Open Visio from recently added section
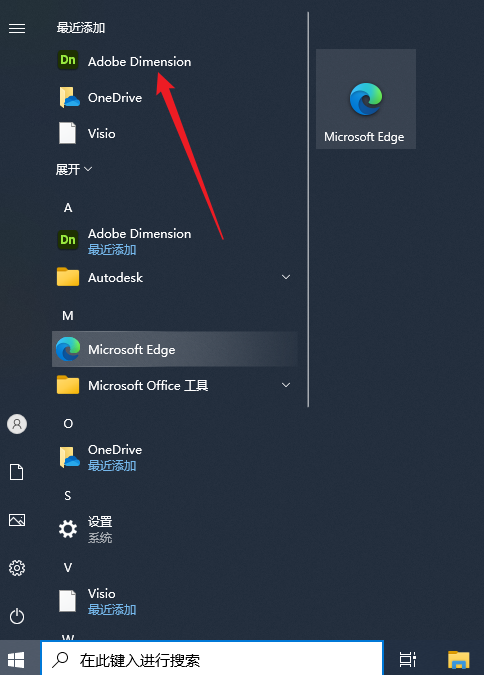 174,133
